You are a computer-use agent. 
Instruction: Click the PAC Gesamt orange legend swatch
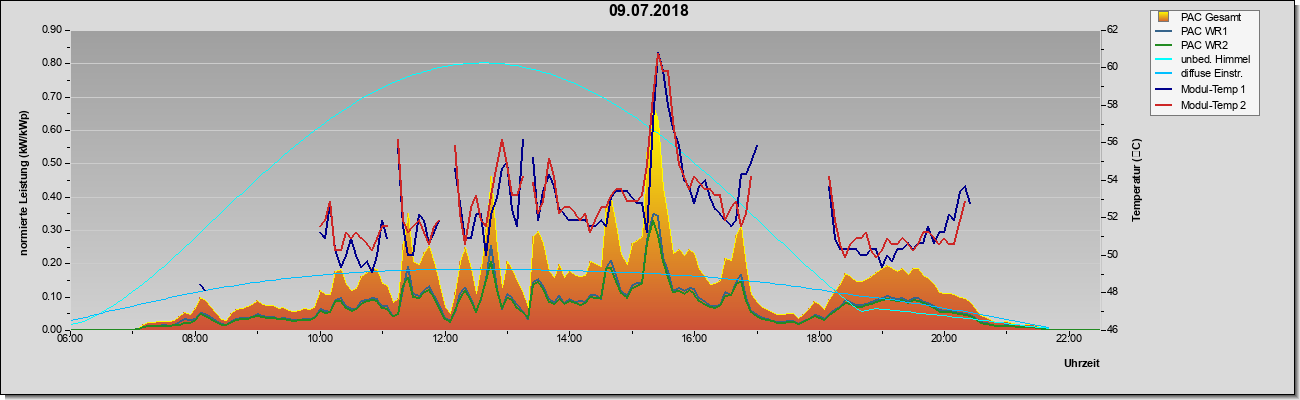(x=1164, y=17)
